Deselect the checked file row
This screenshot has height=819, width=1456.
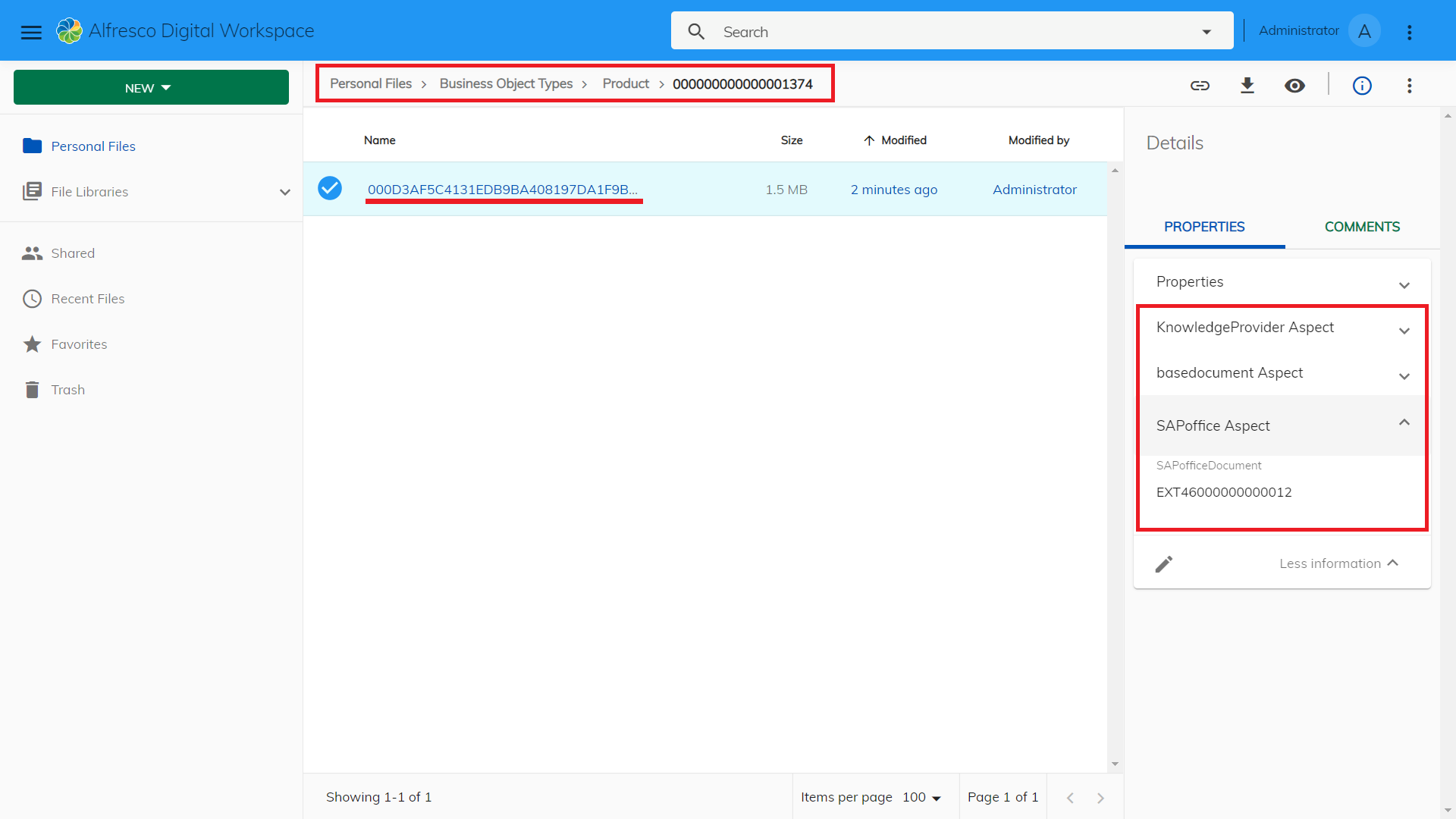(330, 188)
